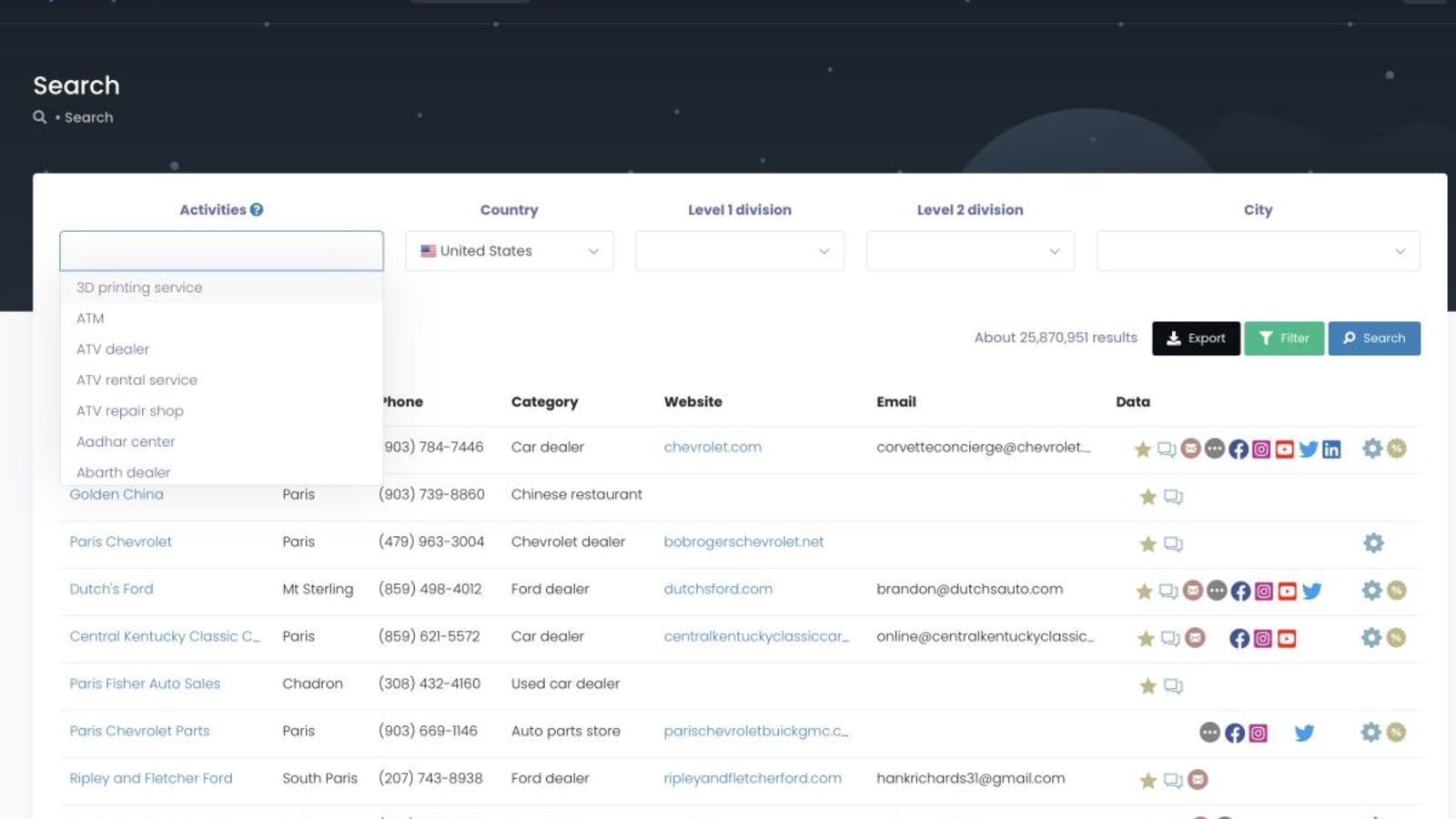1456x819 pixels.
Task: Open the chat icon for Golden China
Action: tap(1173, 496)
